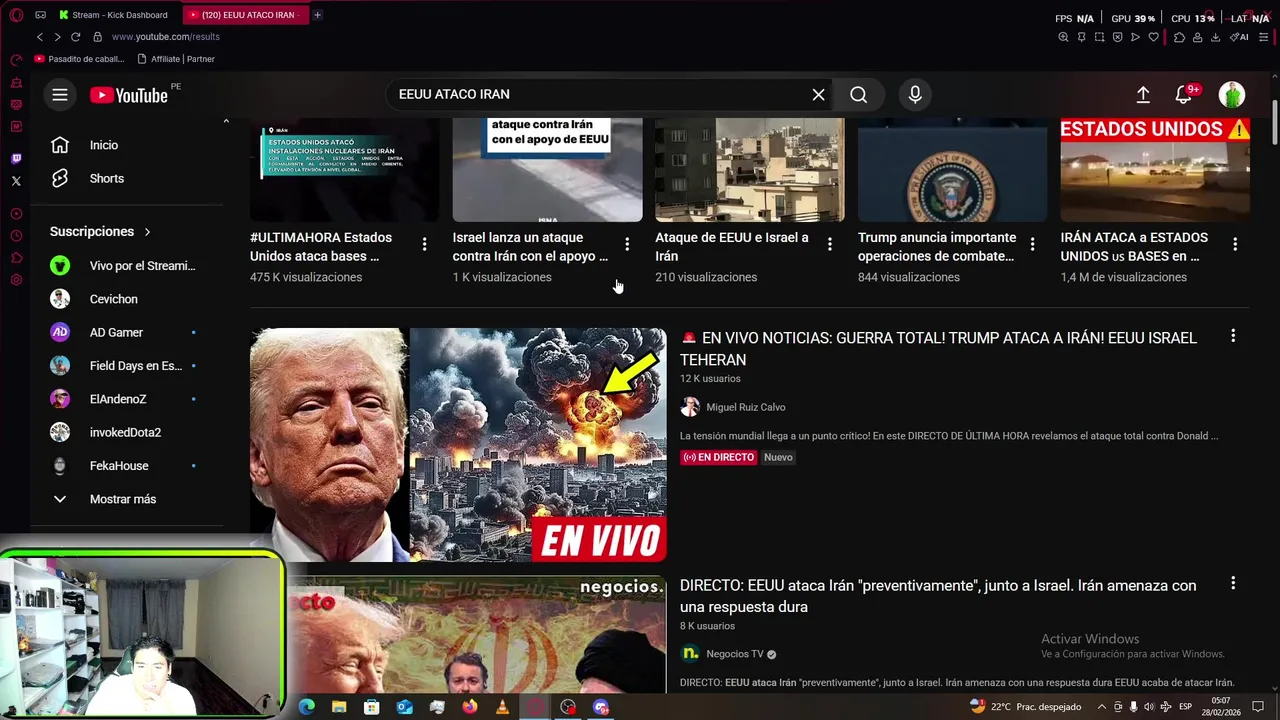Open the #ULTIMAHORA short thumbnail
This screenshot has width=1280, height=720.
(344, 170)
